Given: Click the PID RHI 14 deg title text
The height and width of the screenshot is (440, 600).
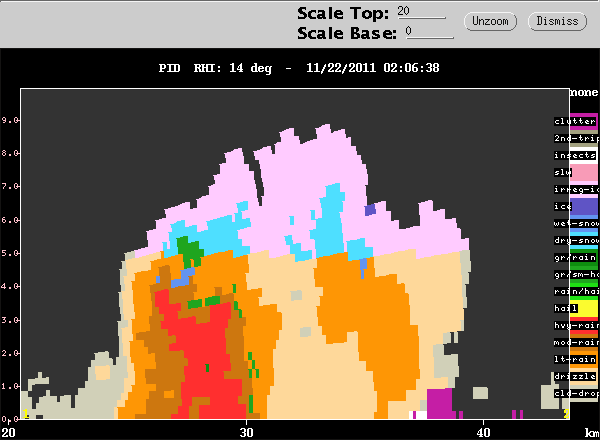Looking at the screenshot, I should point(215,68).
